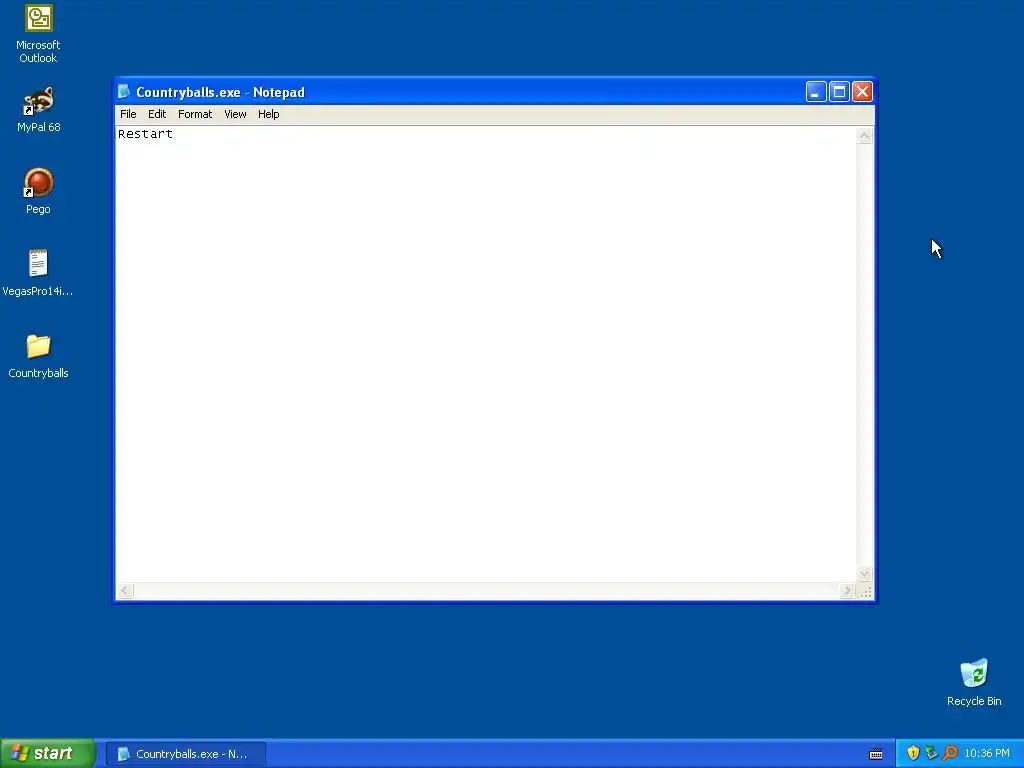The height and width of the screenshot is (768, 1024).
Task: Click the word Restart in text area
Action: pos(145,134)
